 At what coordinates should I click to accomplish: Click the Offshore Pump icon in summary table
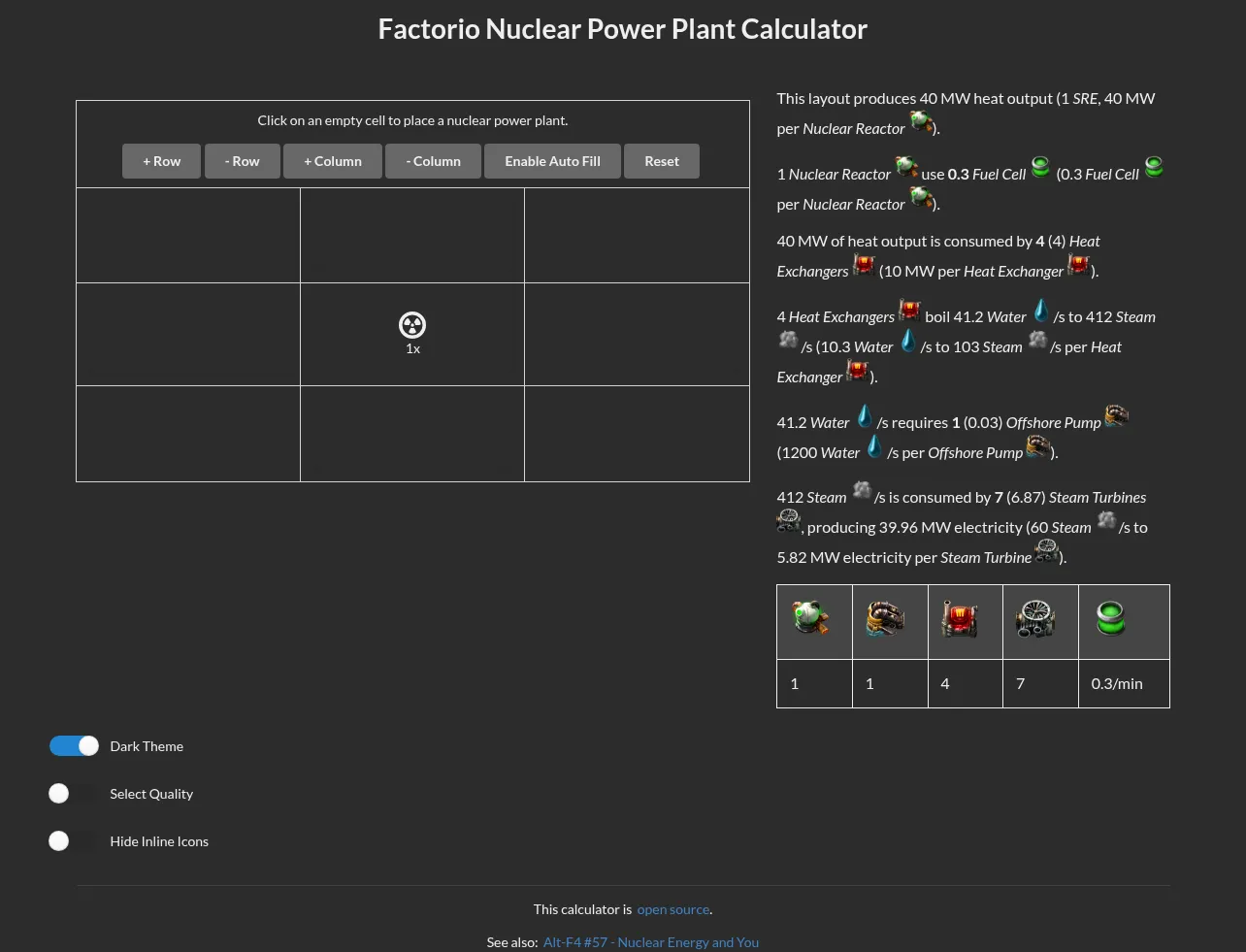(886, 618)
